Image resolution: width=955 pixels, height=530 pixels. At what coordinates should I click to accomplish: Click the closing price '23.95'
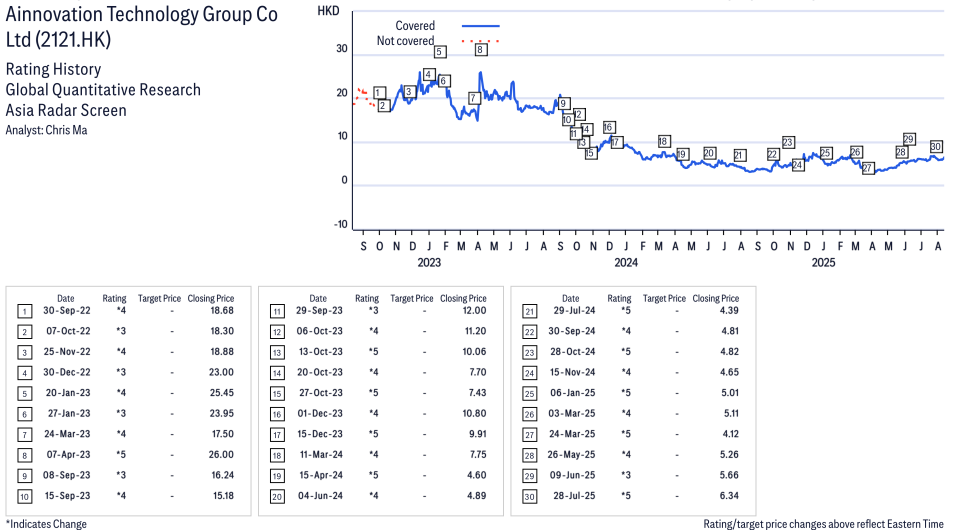click(x=222, y=414)
